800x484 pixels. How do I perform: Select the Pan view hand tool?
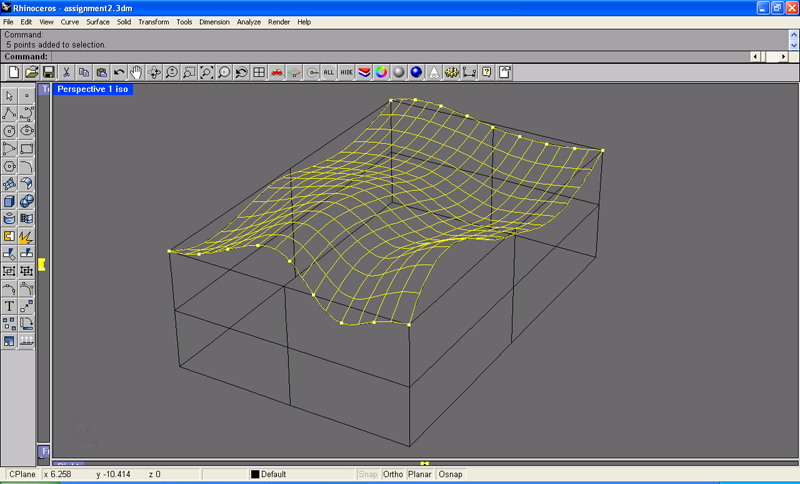(136, 72)
